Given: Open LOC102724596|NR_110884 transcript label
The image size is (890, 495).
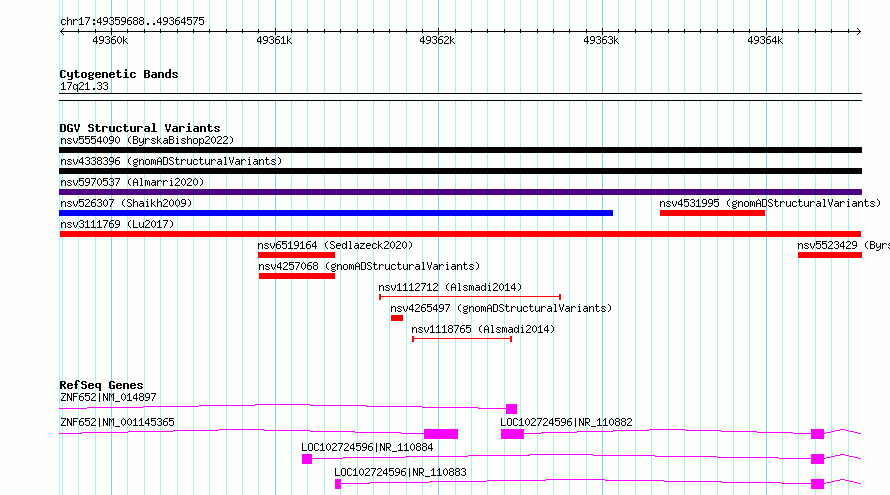Looking at the screenshot, I should (367, 447).
